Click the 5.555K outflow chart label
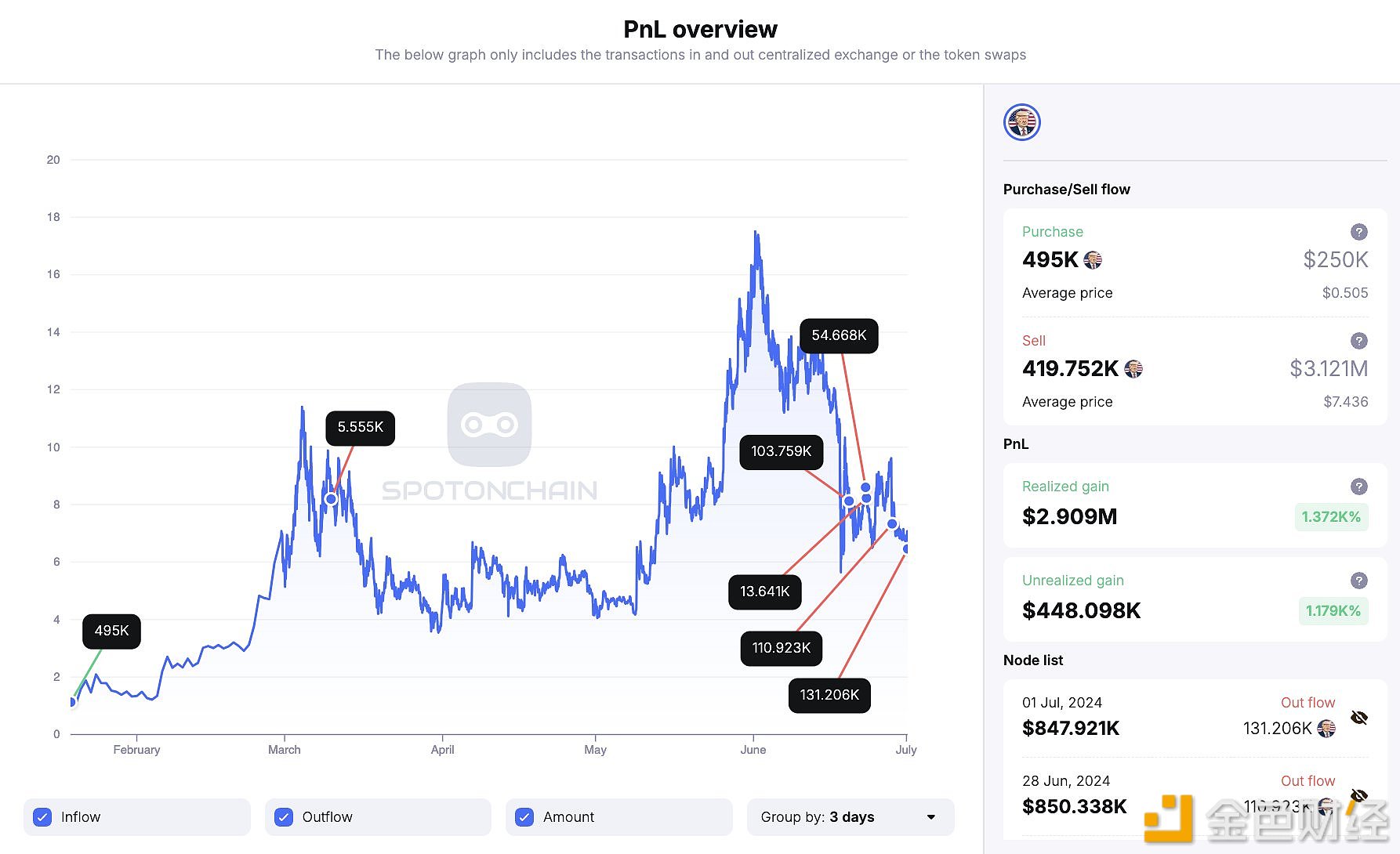 point(360,427)
